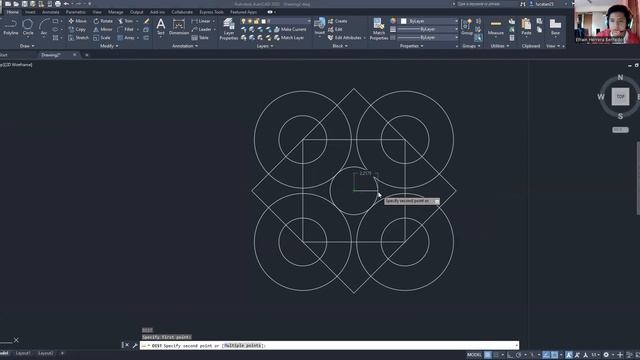
Task: Click the Multiple points command option
Action: point(242,346)
